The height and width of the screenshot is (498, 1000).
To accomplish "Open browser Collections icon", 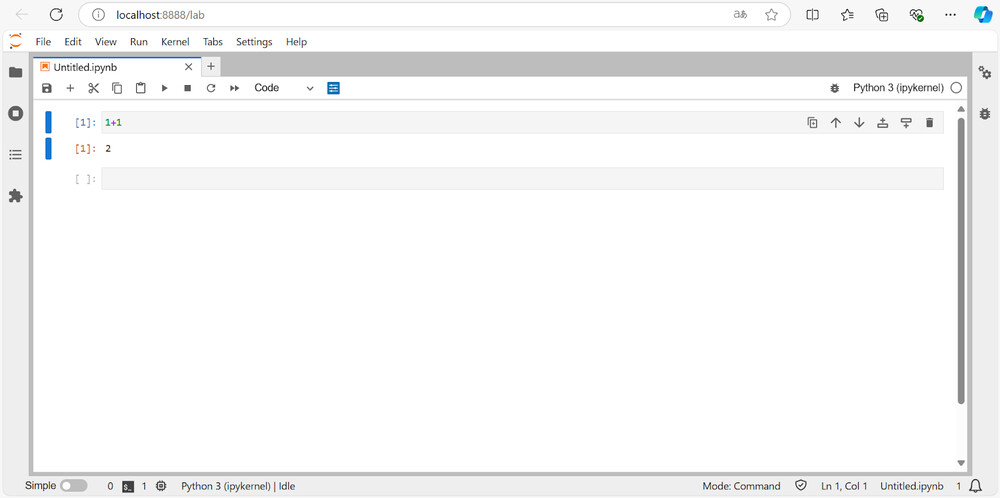I will click(x=881, y=15).
